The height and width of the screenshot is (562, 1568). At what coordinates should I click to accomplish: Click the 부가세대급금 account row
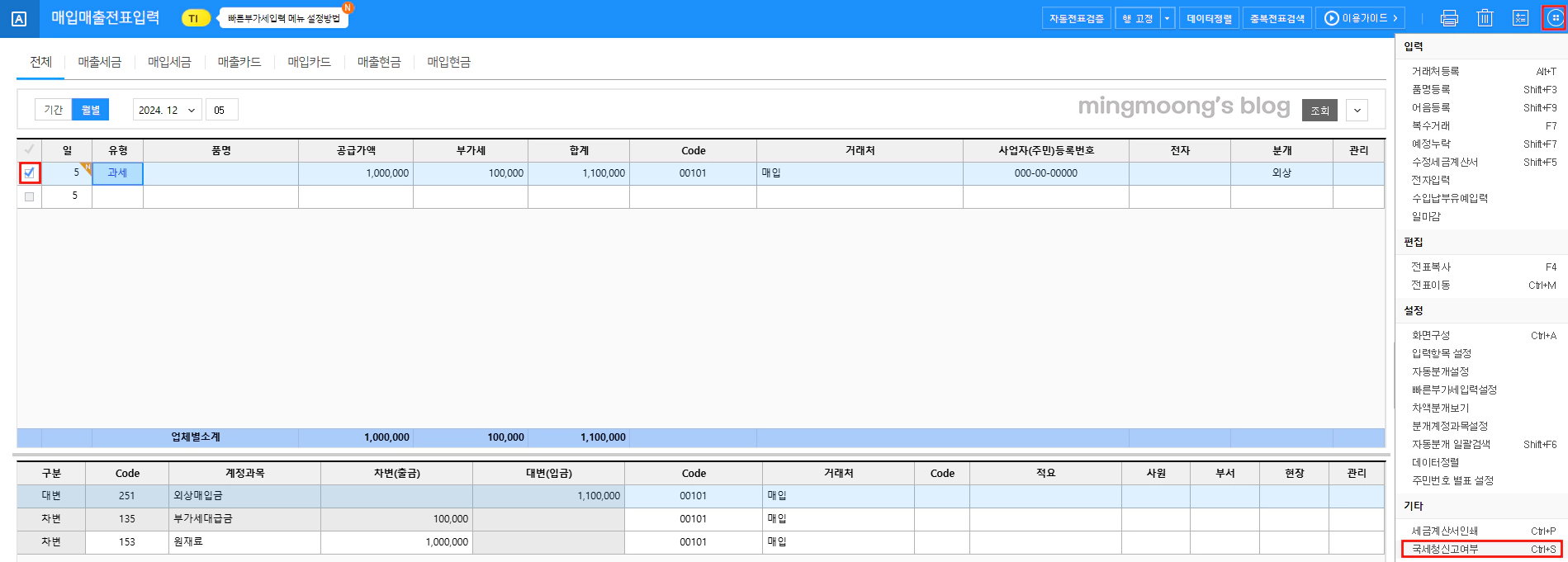700,519
